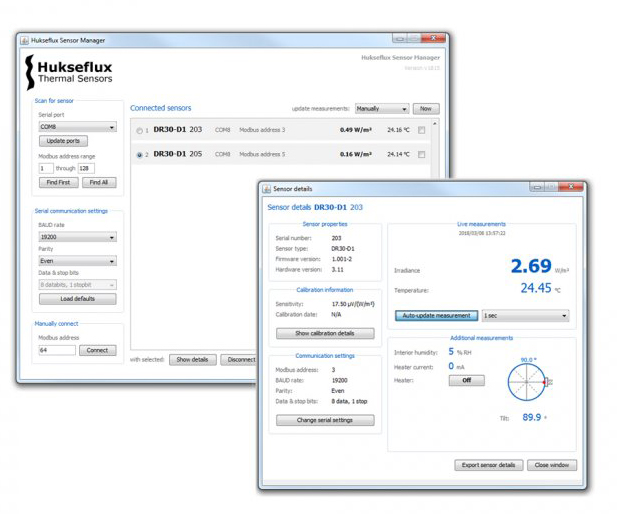Tick the checkbox for sensor DR30-D1 205
This screenshot has width=620, height=514.
pyautogui.click(x=421, y=155)
